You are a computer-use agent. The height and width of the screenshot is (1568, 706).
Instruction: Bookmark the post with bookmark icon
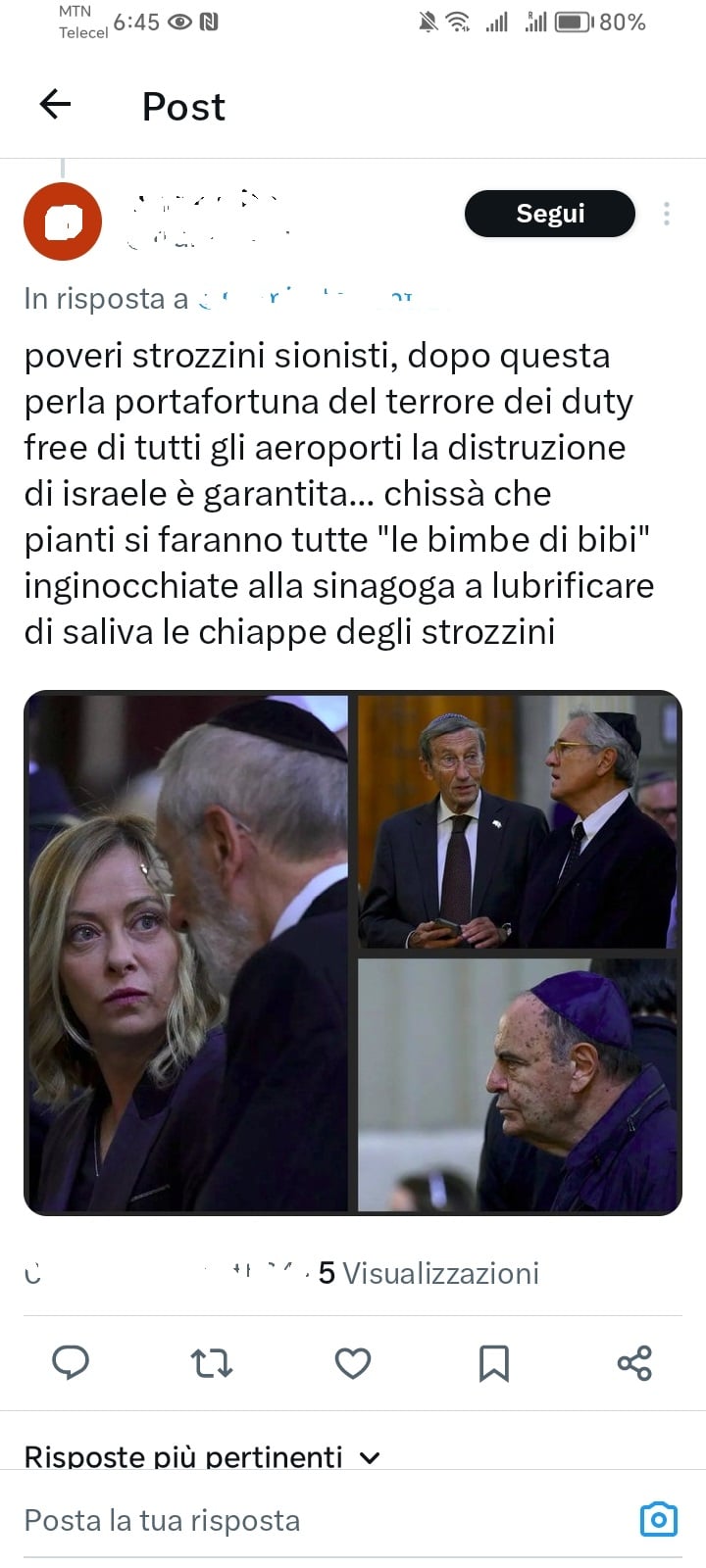pyautogui.click(x=494, y=1362)
